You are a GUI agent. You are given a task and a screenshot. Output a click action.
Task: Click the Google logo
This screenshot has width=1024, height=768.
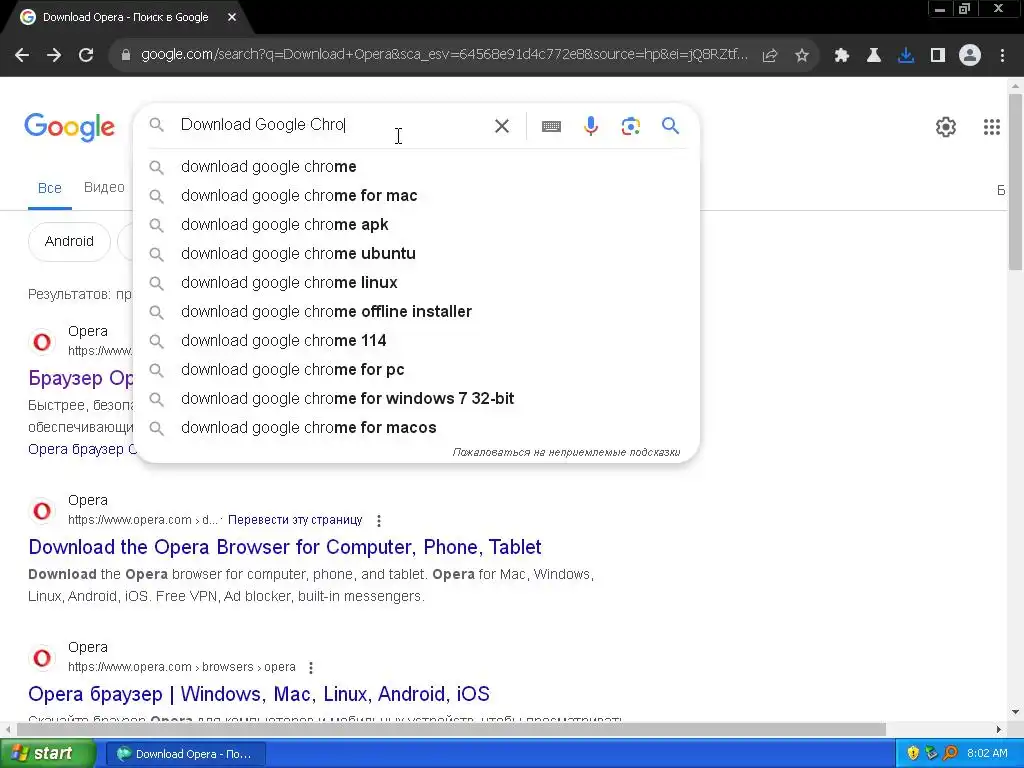point(69,127)
